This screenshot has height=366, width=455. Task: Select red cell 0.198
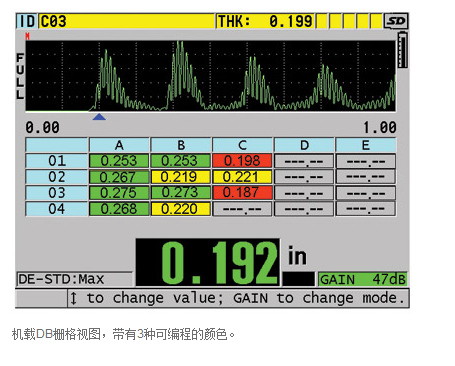242,161
